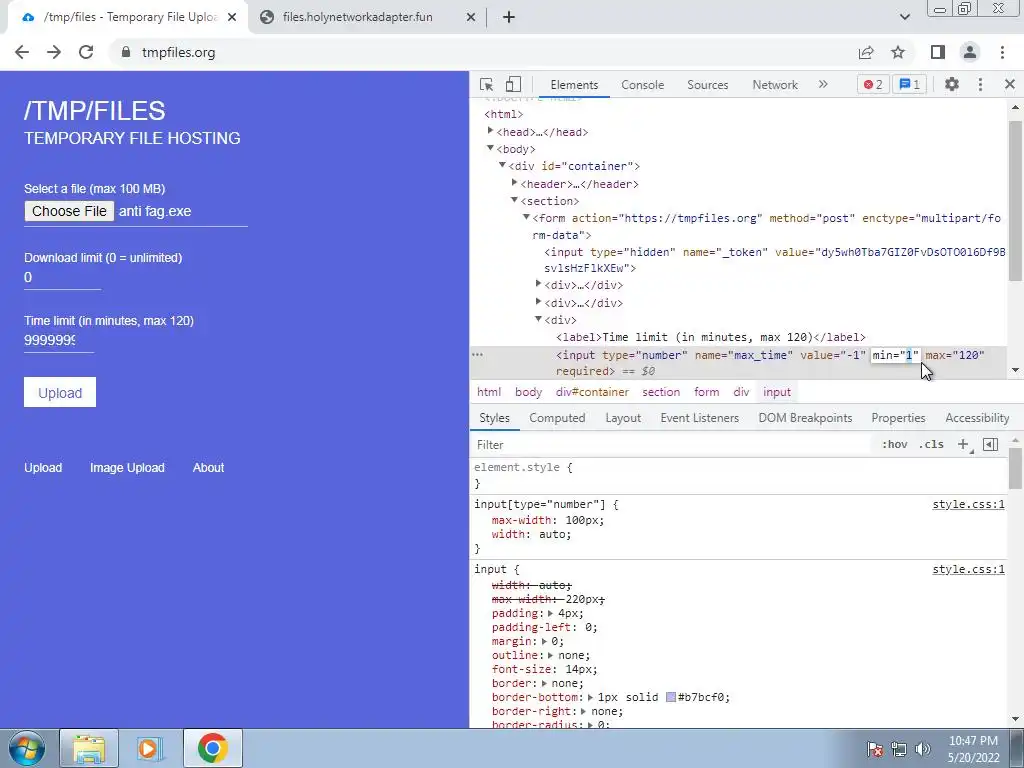Open DevTools three-dot customize menu
This screenshot has width=1024, height=768.
coord(980,84)
